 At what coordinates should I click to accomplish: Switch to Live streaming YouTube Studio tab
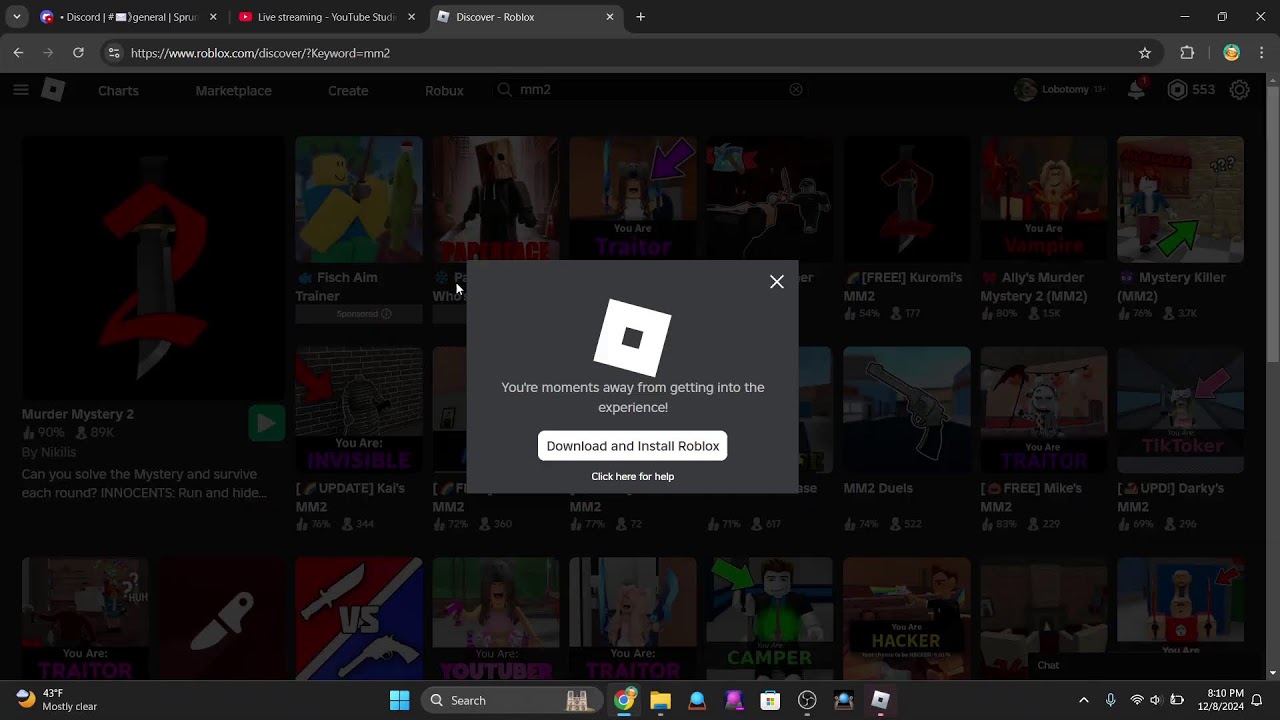click(326, 17)
